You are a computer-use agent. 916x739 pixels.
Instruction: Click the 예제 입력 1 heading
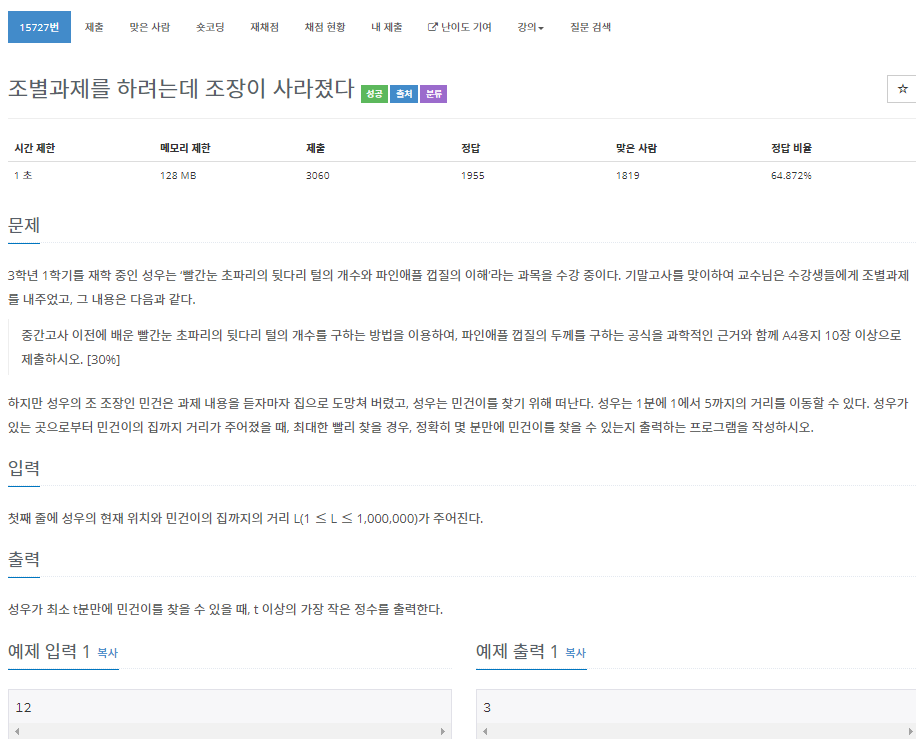click(x=48, y=651)
